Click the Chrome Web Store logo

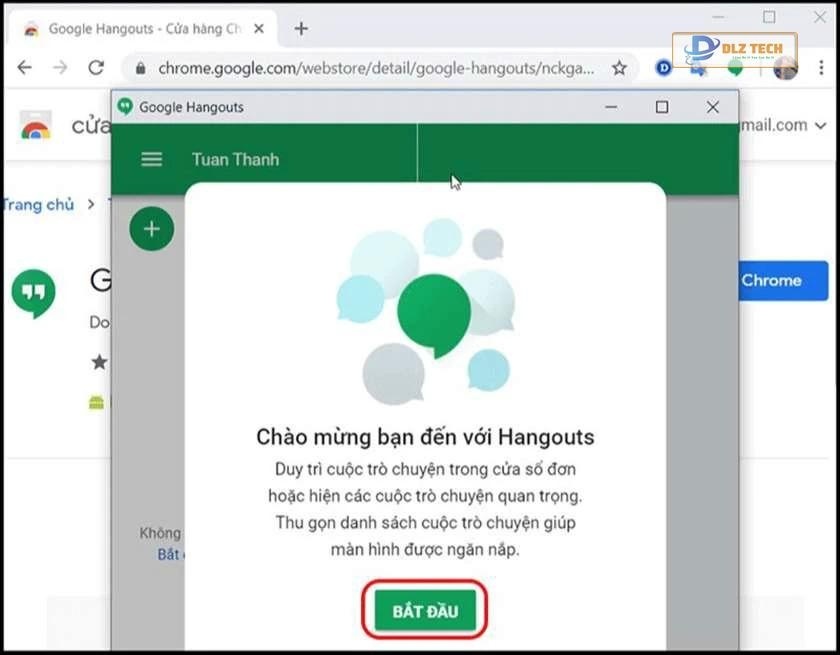[36, 126]
